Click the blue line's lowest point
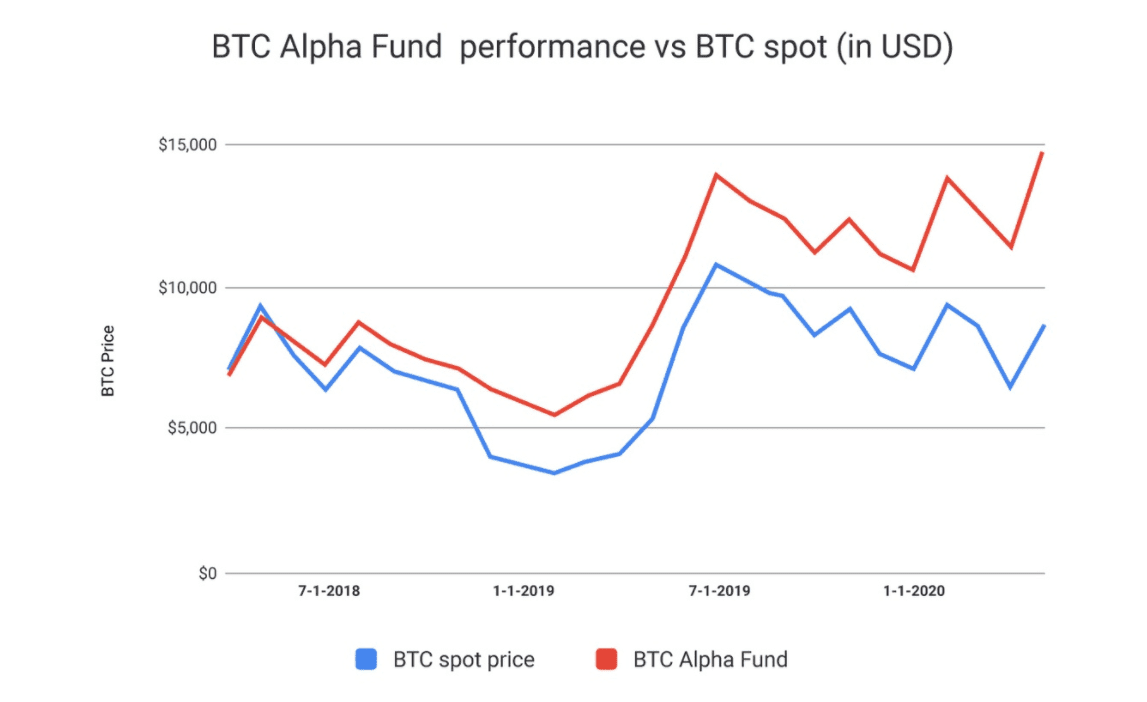Screen dimensions: 1147x702 (x=554, y=473)
